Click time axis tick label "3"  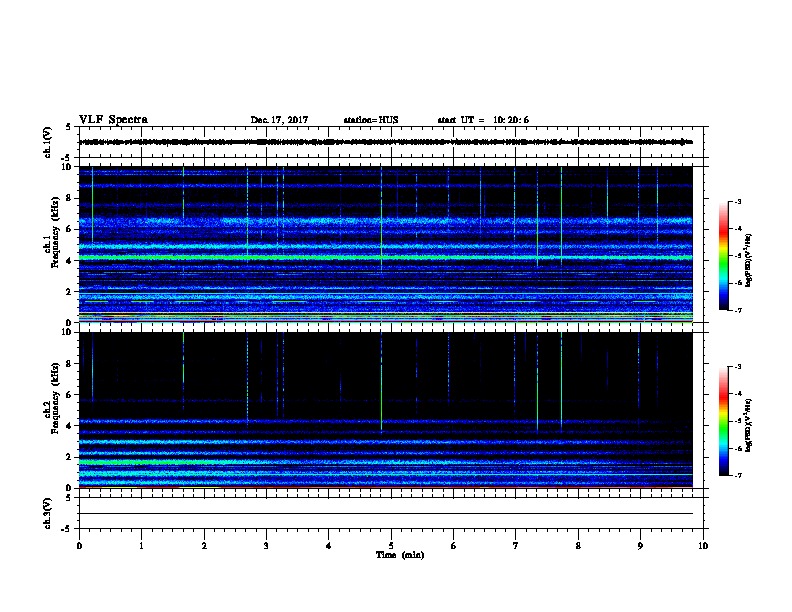pyautogui.click(x=266, y=546)
